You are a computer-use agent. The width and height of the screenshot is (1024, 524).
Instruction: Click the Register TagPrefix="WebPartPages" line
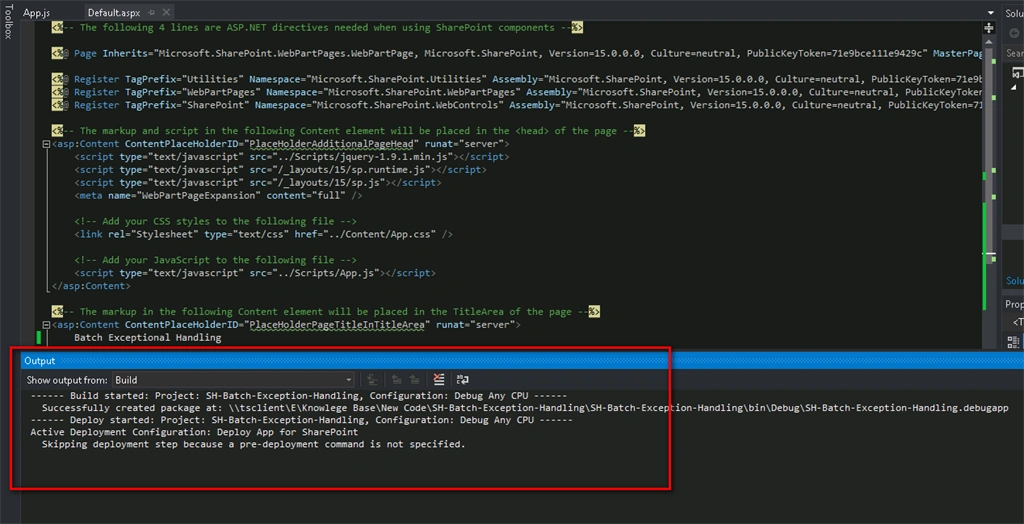517,92
